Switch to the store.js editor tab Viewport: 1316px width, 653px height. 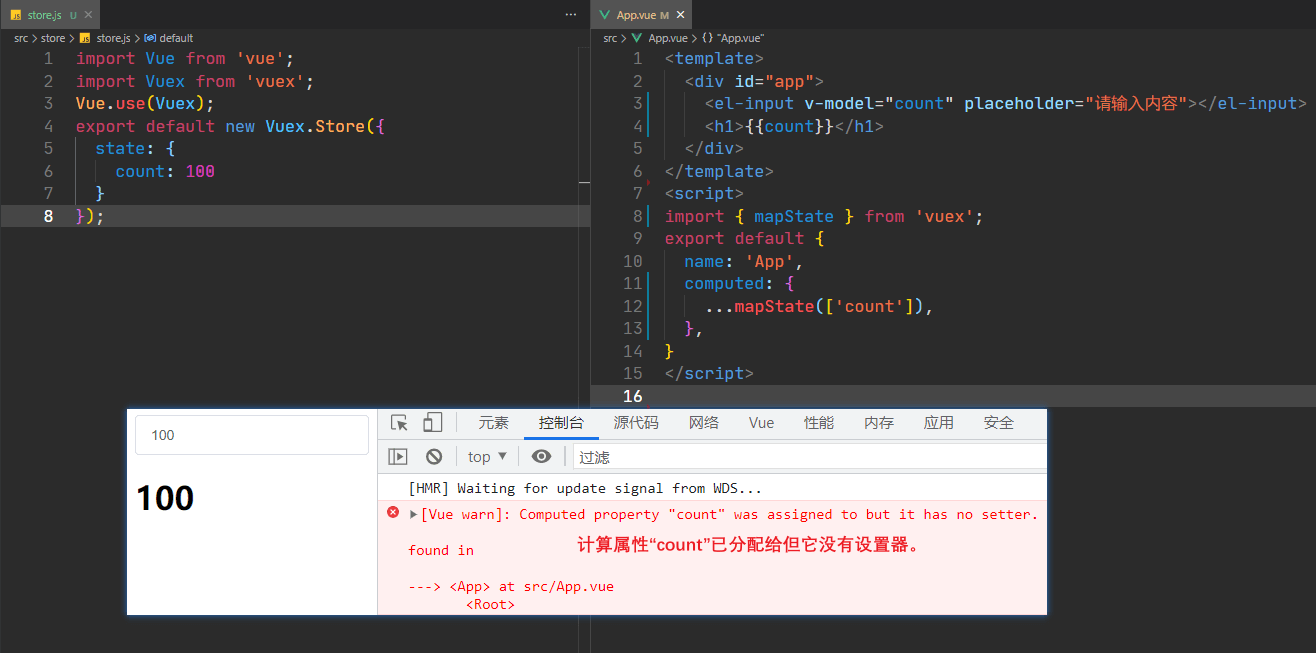[x=49, y=15]
